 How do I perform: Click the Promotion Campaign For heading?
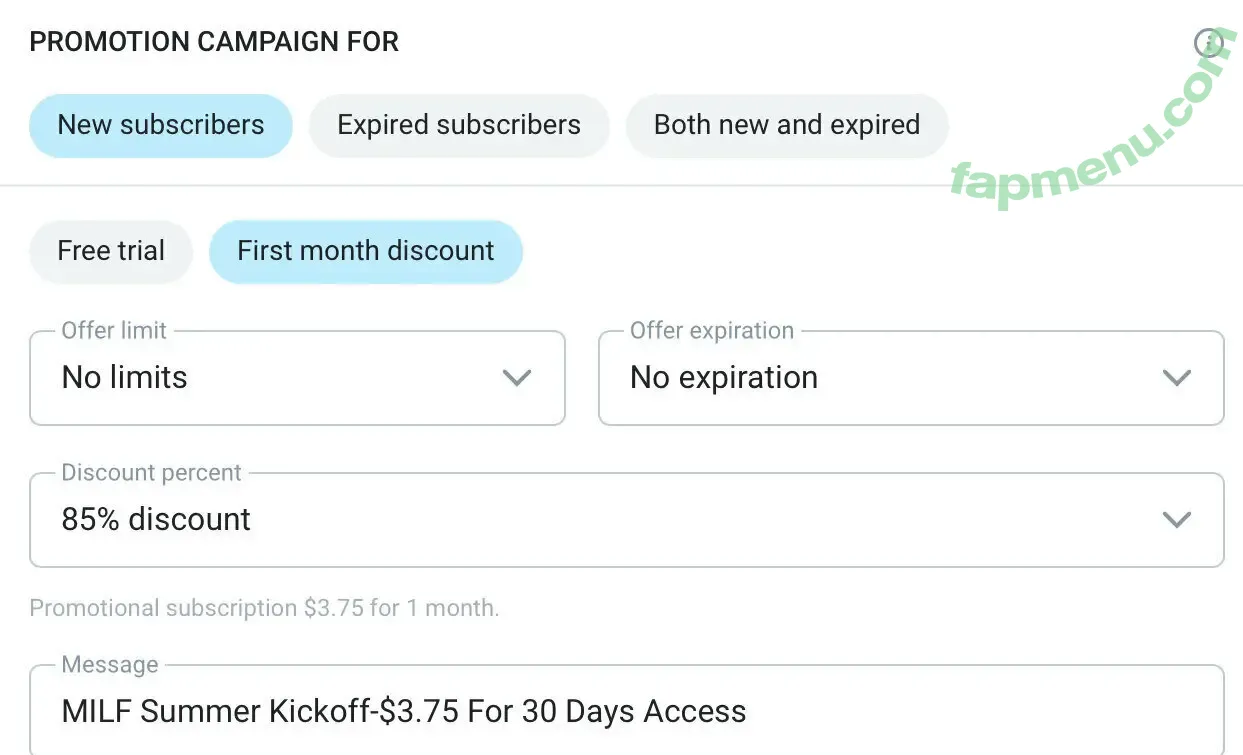[x=214, y=42]
